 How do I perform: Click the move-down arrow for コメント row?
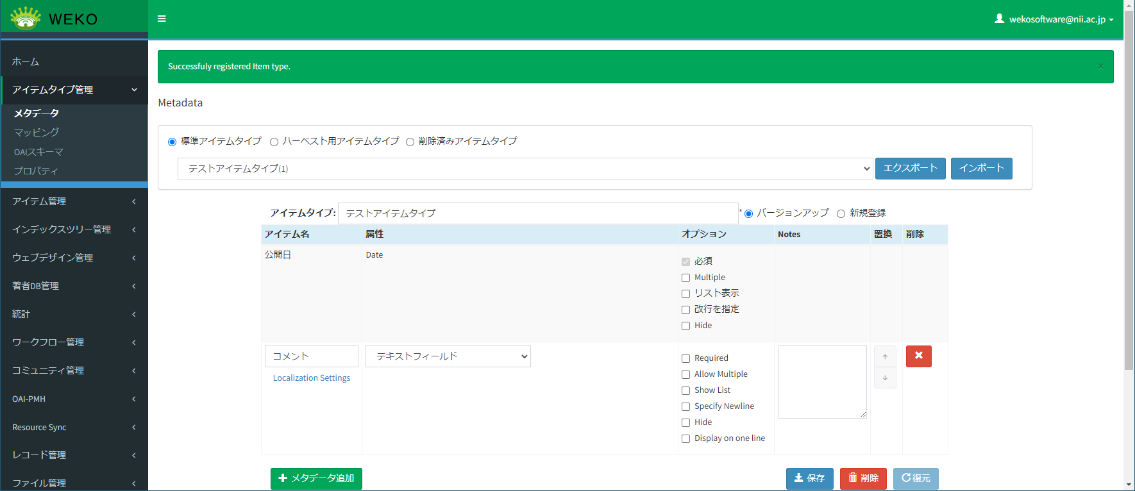pyautogui.click(x=885, y=377)
